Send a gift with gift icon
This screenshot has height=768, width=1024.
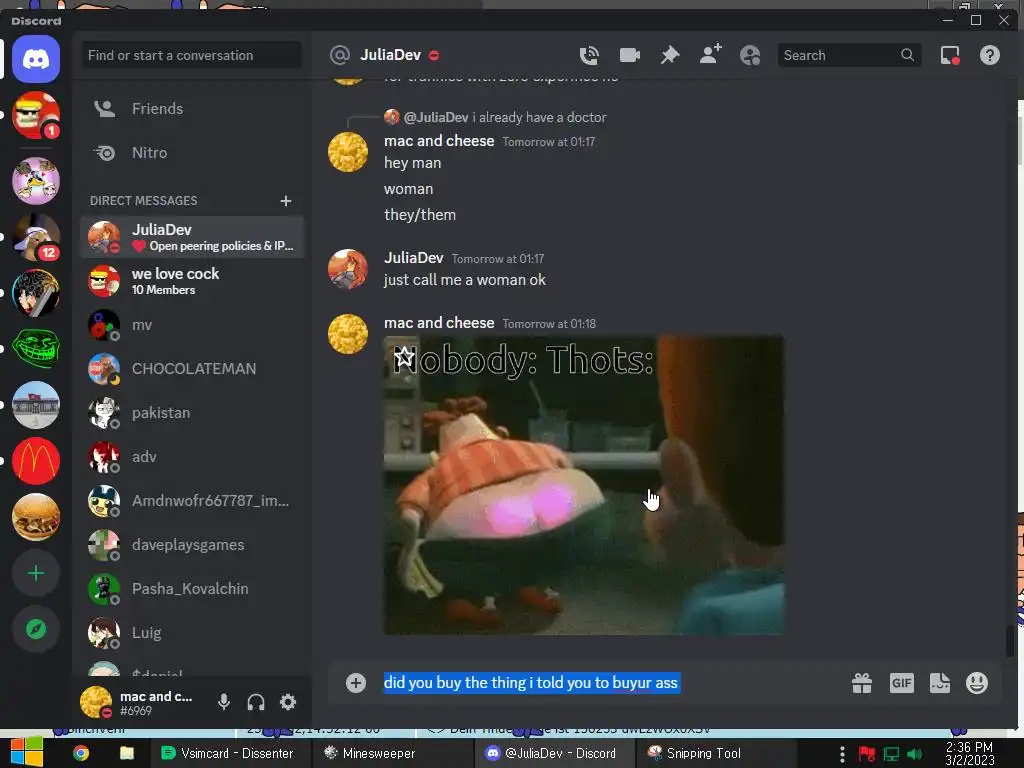tap(862, 683)
